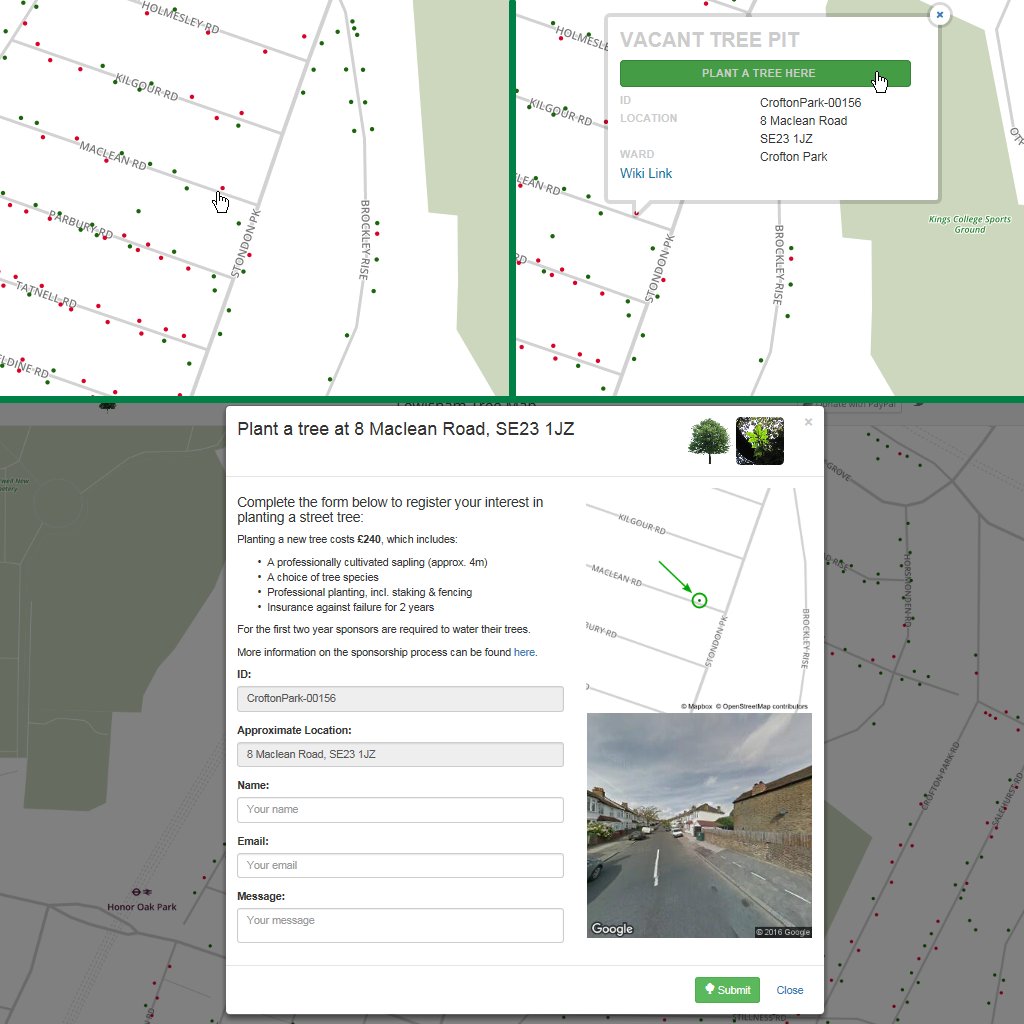This screenshot has width=1024, height=1024.
Task: Click the Holmesley Rd label on top-left map
Action: pyautogui.click(x=181, y=18)
